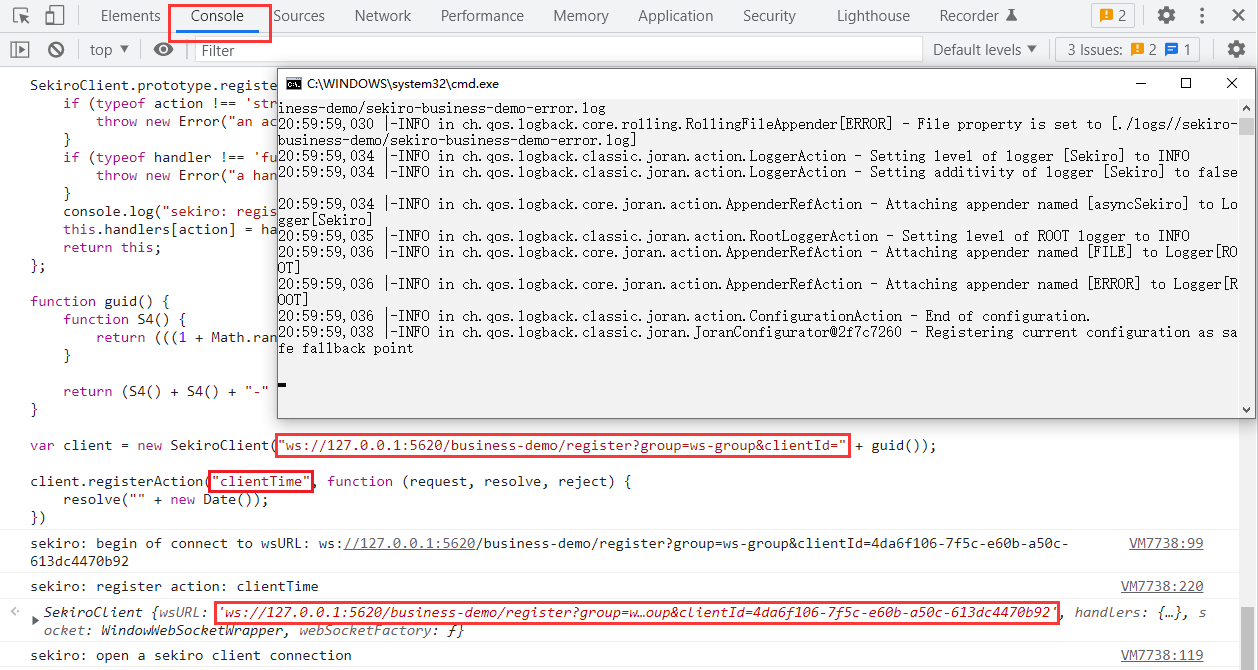Maximize the cmd.exe window

tap(1186, 84)
